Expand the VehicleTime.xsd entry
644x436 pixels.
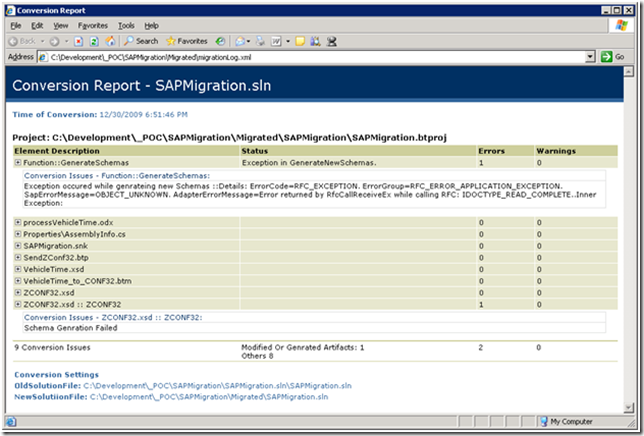(x=18, y=270)
